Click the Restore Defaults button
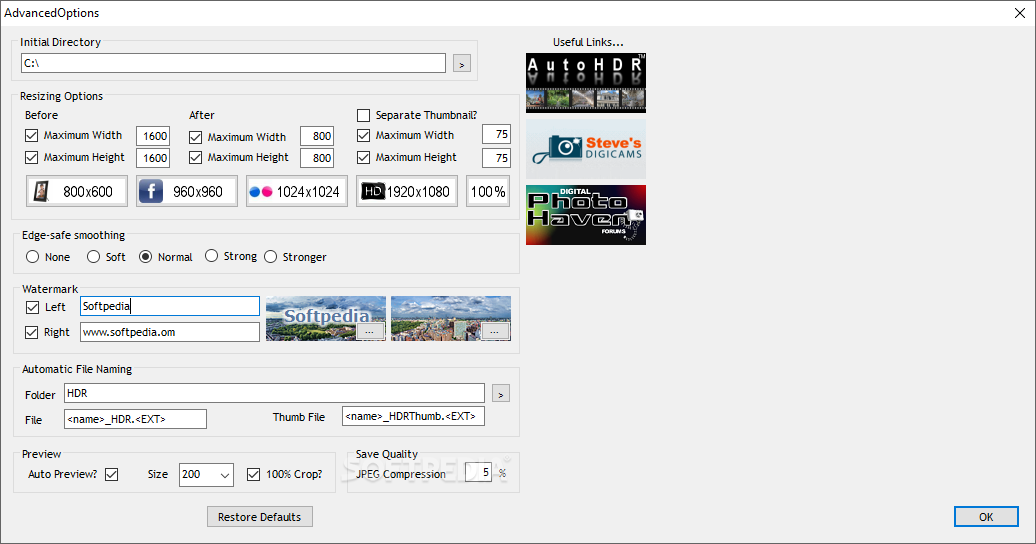 click(x=260, y=517)
